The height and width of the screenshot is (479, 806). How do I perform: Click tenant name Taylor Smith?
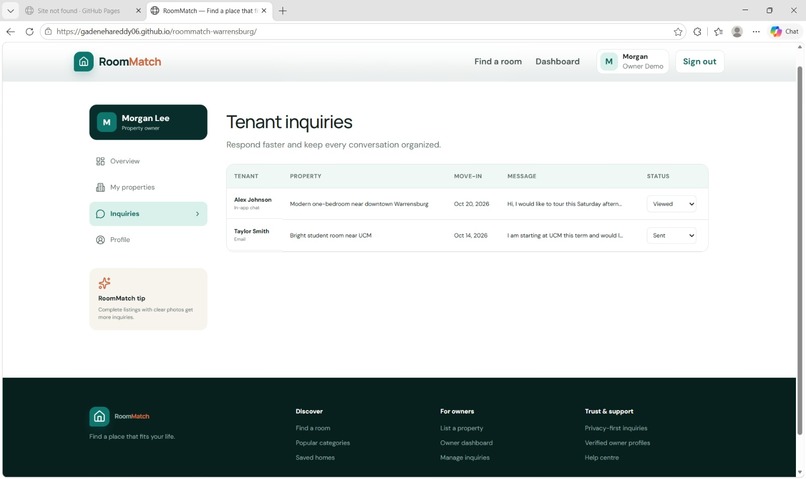point(251,231)
